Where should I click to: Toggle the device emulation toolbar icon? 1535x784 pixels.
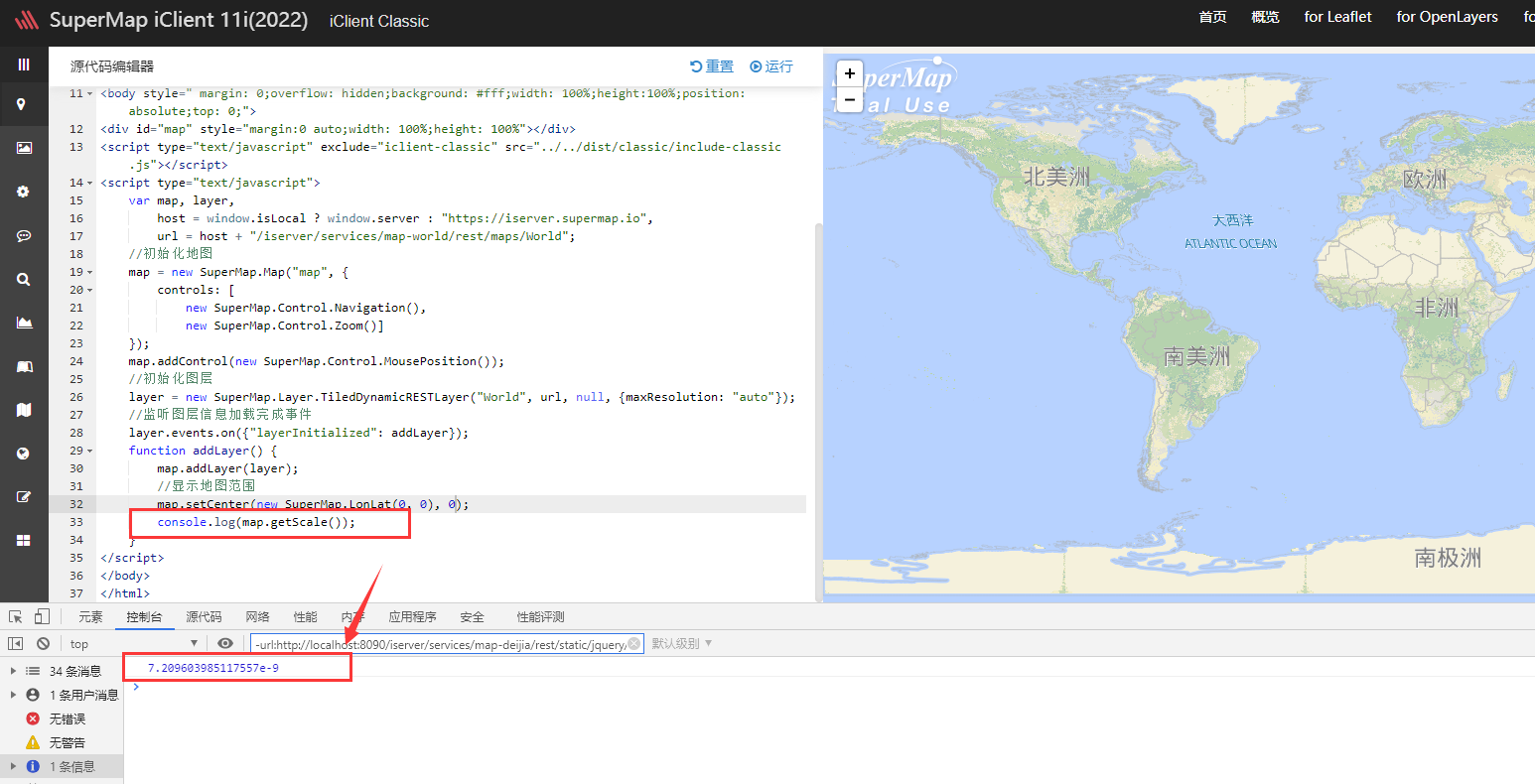tap(42, 616)
